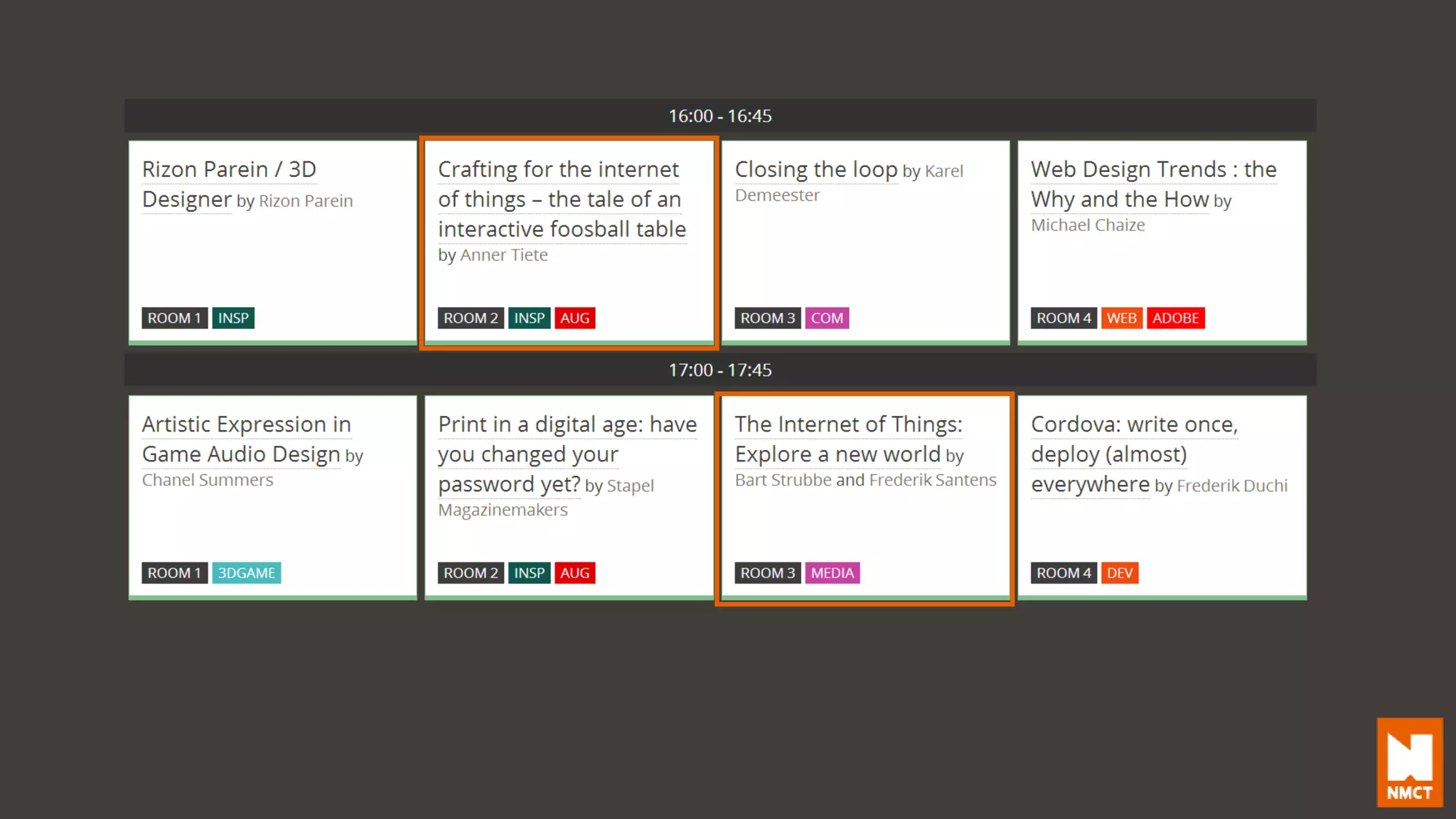This screenshot has width=1456, height=819.
Task: Open the Closing the loop session title
Action: click(815, 169)
